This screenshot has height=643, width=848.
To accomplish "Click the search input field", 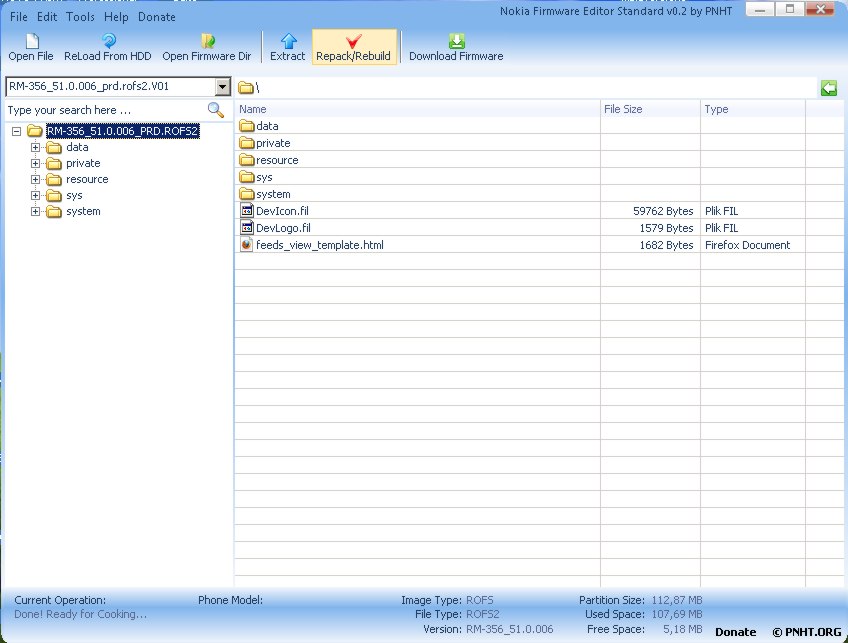I will [105, 110].
